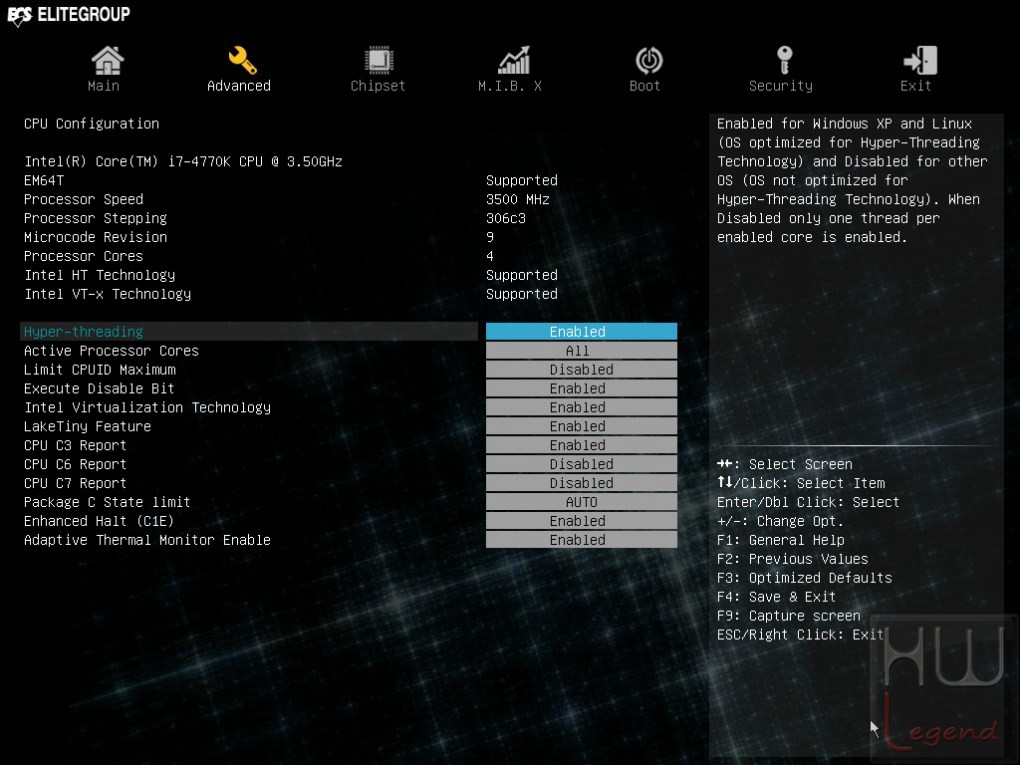Select the Active Processor Cores label
Image resolution: width=1020 pixels, height=765 pixels.
click(111, 351)
